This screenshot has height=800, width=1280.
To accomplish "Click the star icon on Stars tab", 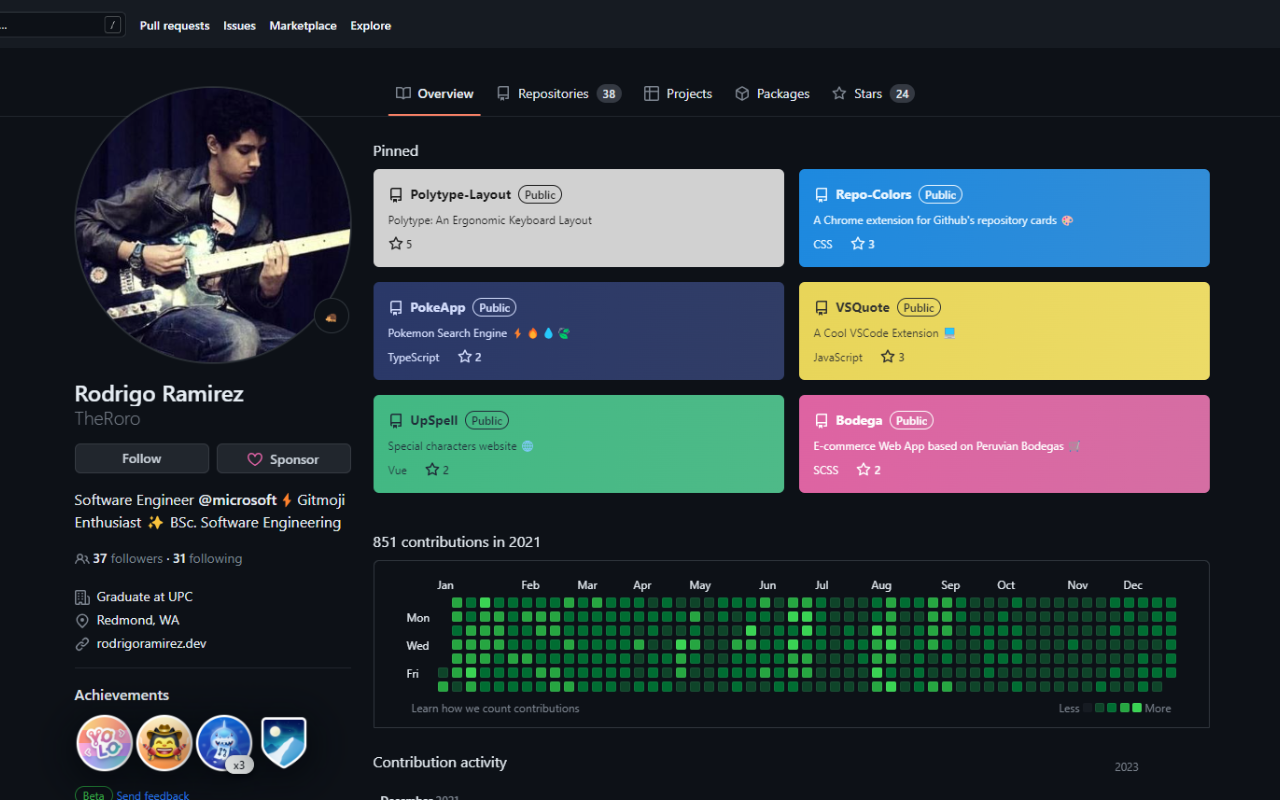I will pos(839,94).
